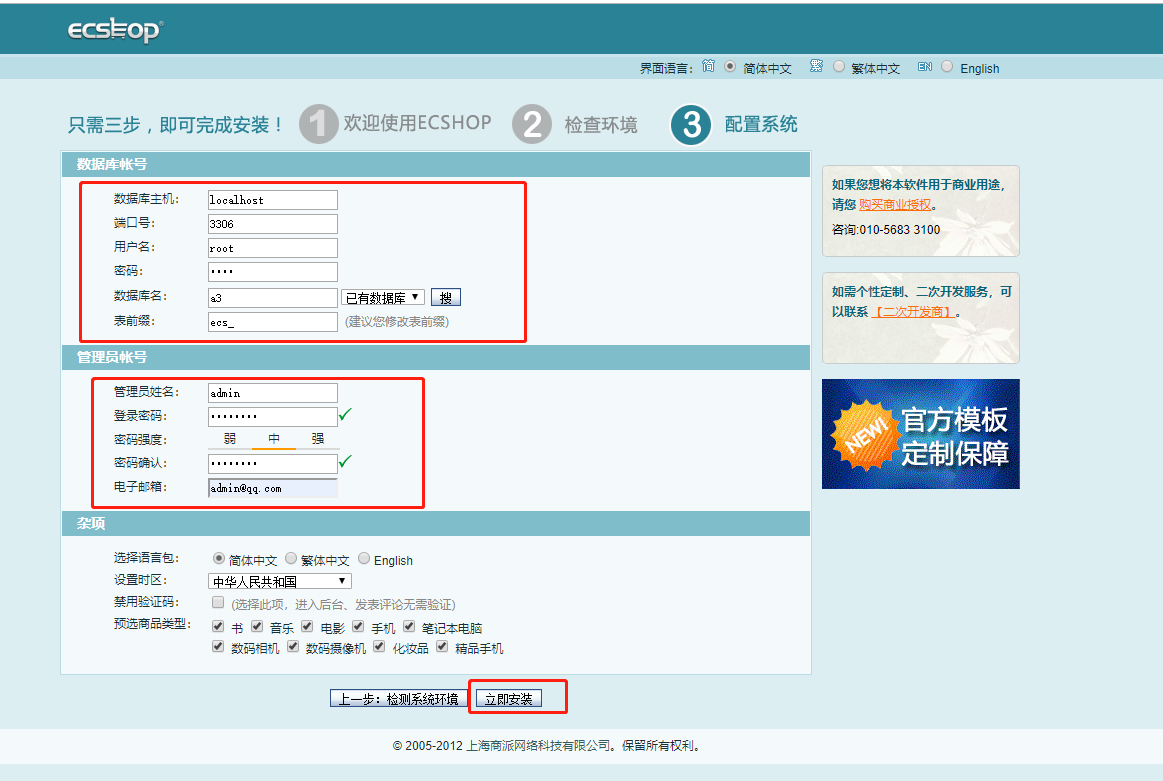Click the 端口号 3306 field
Screen dimensions: 1163x781
(x=273, y=223)
